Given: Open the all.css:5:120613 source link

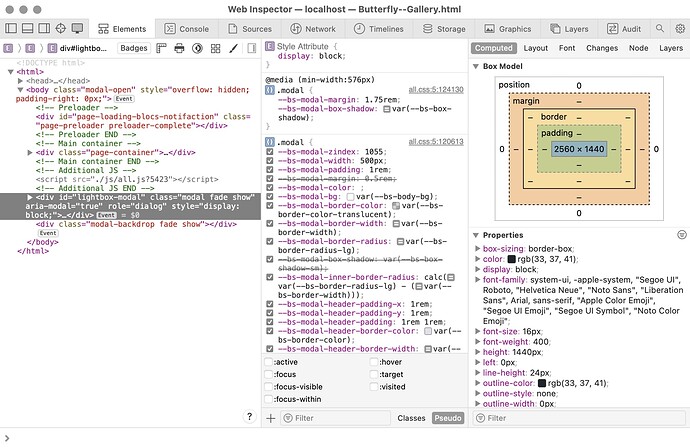Looking at the screenshot, I should [435, 142].
